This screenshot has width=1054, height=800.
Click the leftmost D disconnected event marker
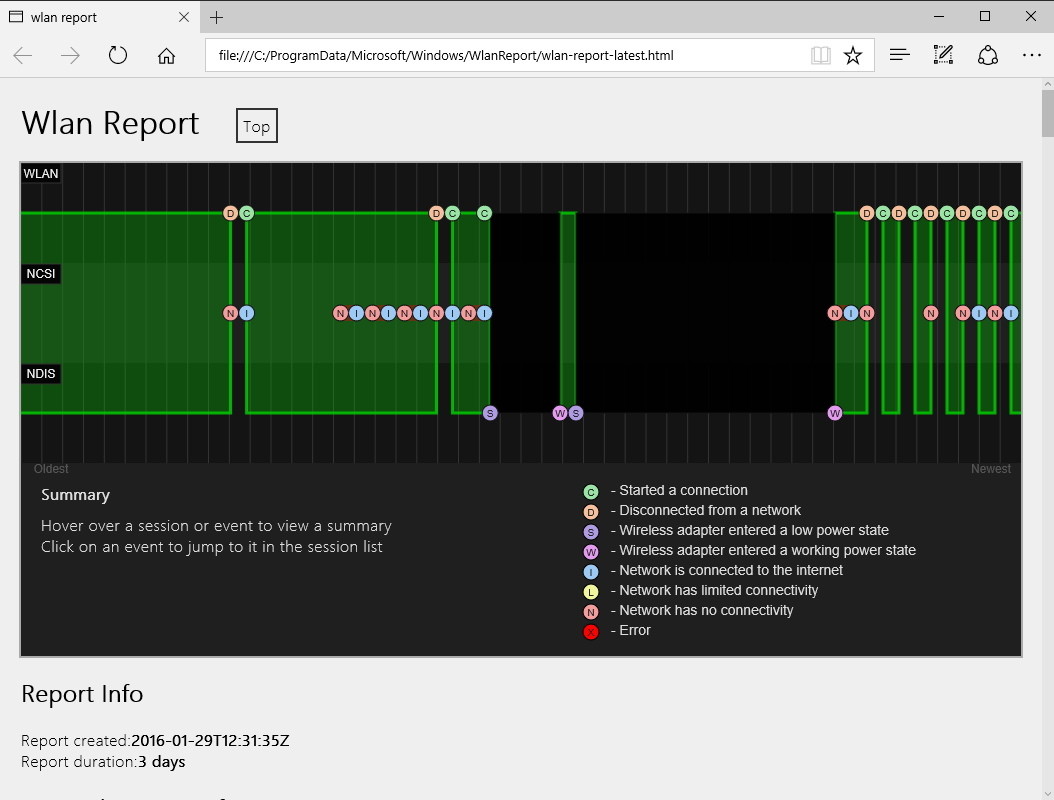coord(231,213)
